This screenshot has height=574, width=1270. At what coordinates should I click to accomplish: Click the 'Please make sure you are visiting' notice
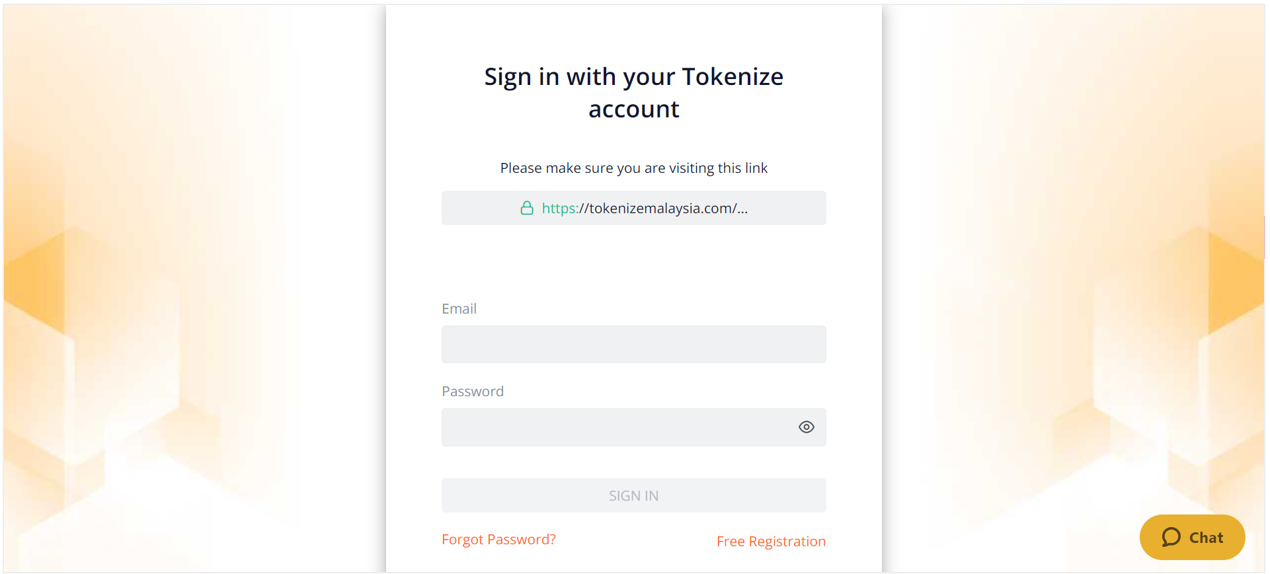coord(634,168)
